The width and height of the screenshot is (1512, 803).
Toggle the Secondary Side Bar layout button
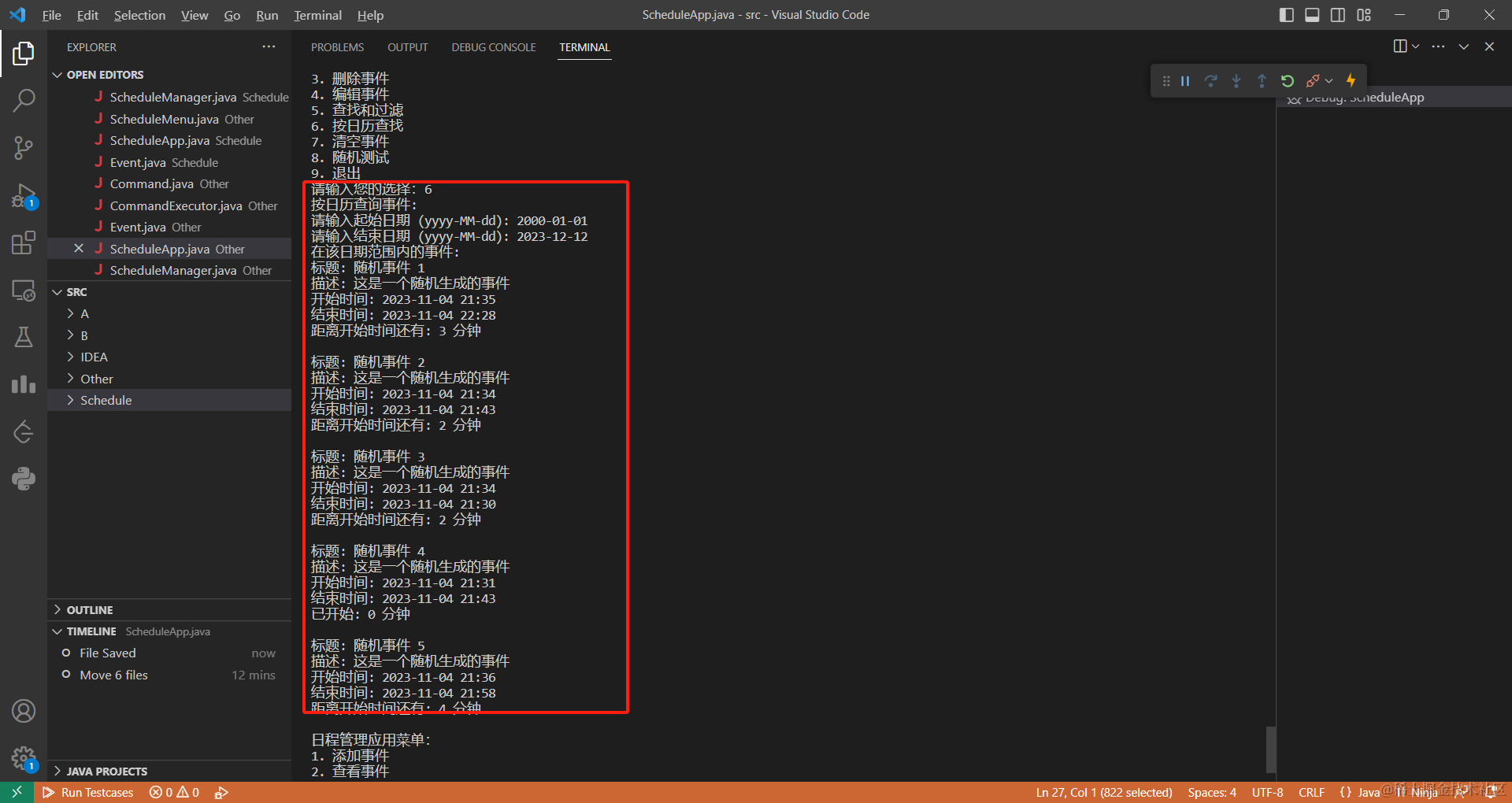pos(1338,15)
